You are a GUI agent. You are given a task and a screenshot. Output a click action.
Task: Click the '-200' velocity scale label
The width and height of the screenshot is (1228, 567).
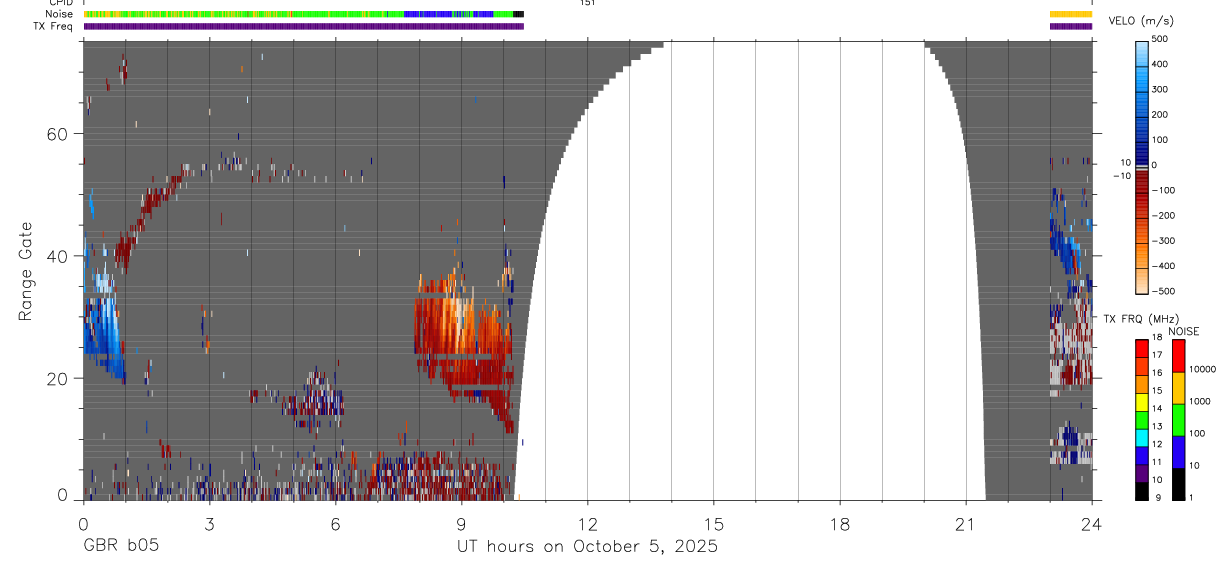point(1163,215)
